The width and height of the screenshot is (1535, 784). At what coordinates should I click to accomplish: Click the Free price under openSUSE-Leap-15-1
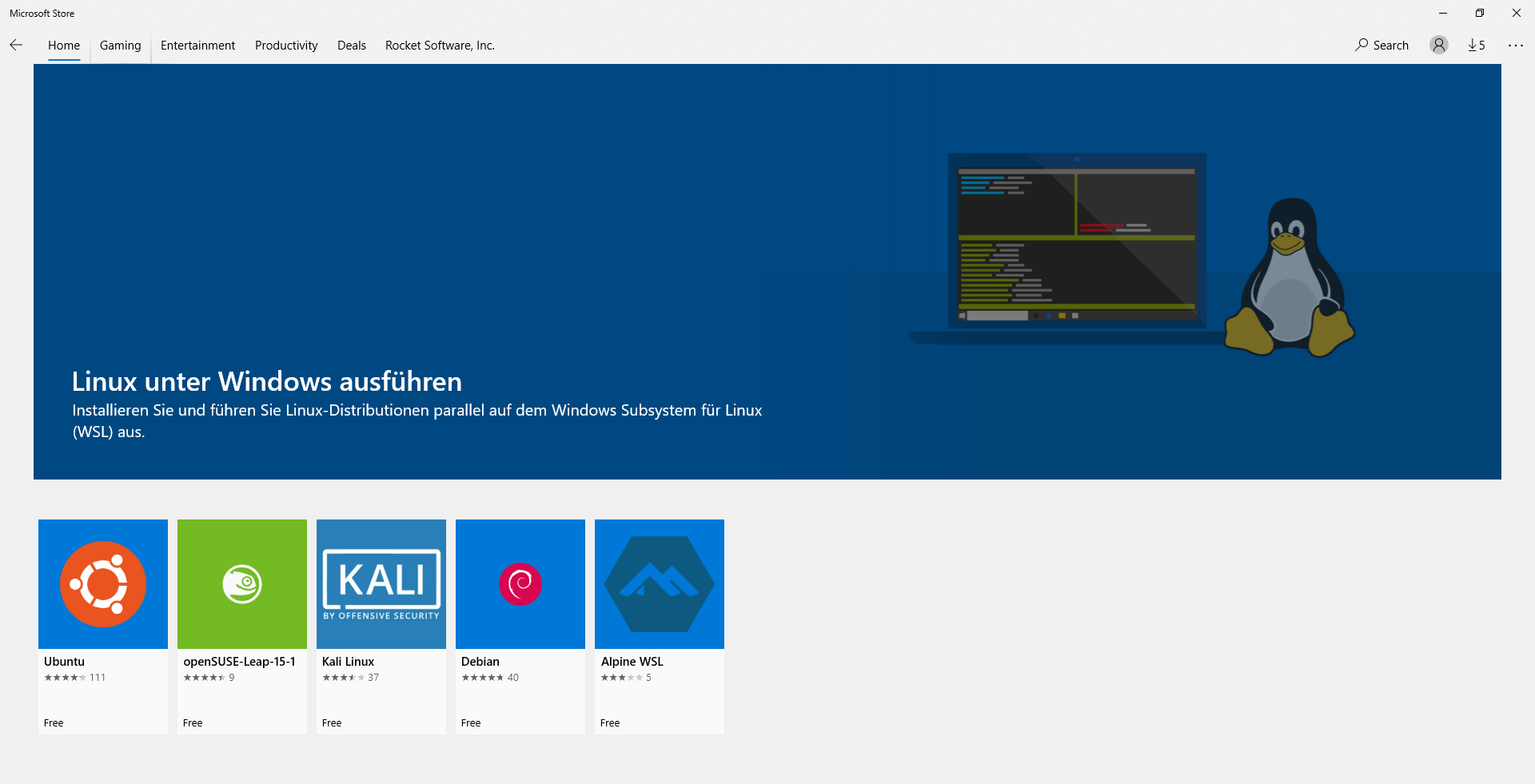coord(193,723)
